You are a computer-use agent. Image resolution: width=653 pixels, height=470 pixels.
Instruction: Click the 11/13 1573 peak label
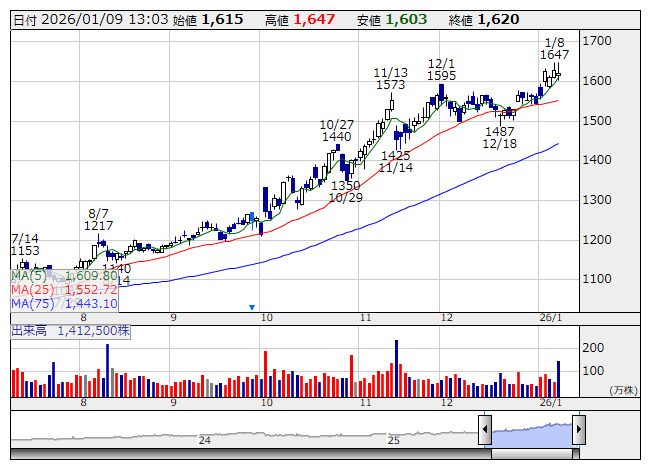pos(390,79)
